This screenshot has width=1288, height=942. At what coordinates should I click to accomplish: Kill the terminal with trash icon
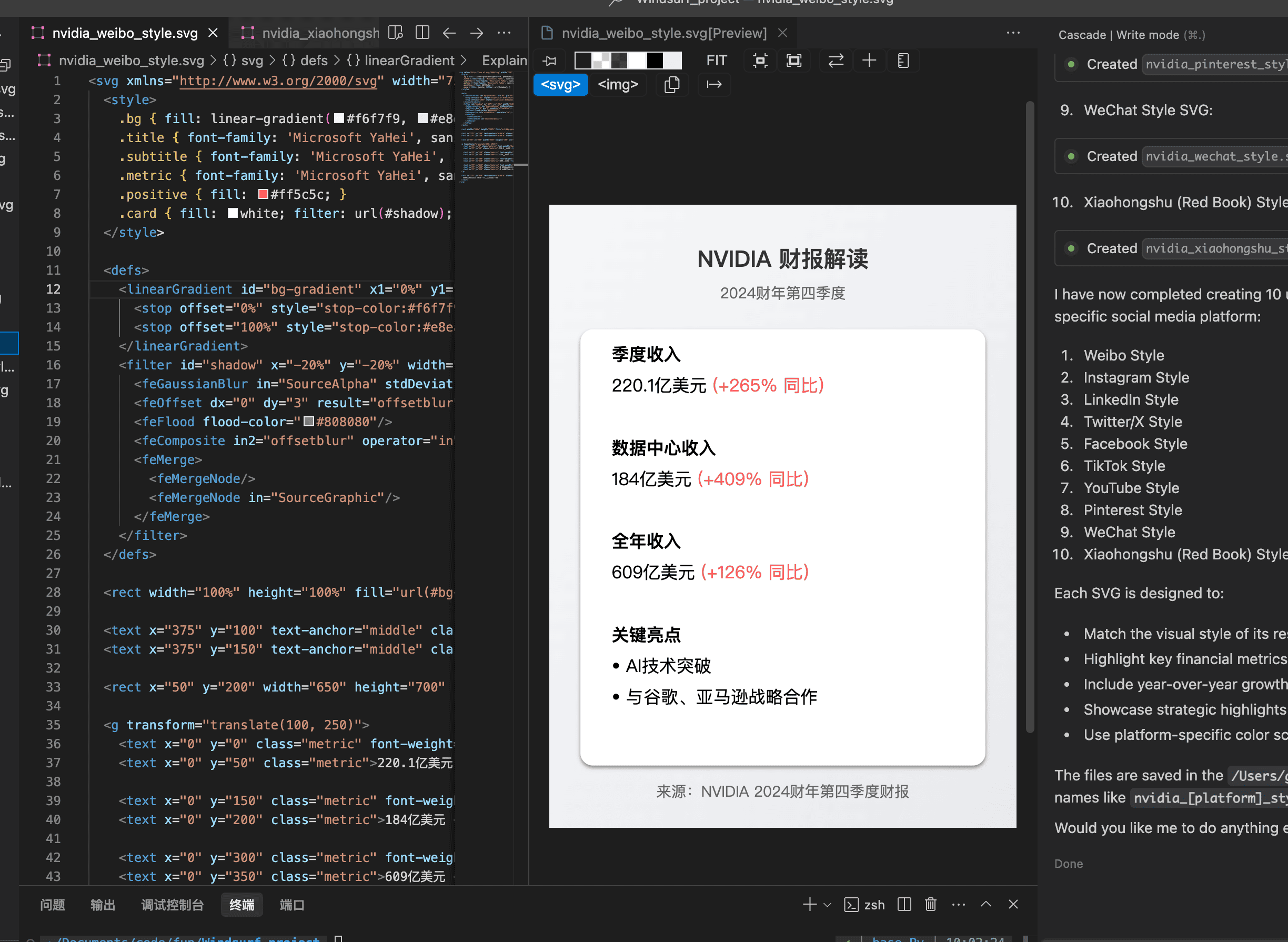pos(931,904)
